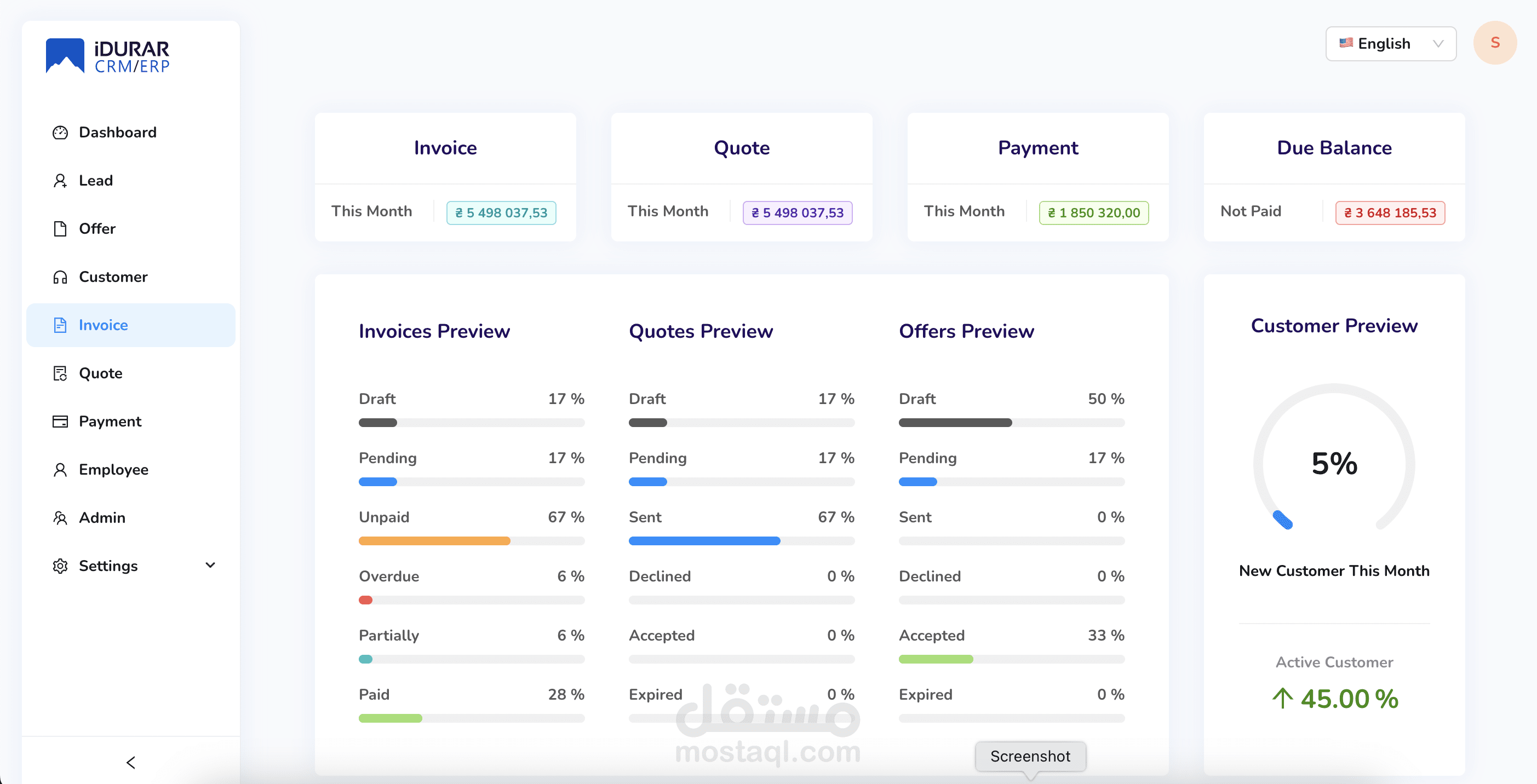Click the 28 % Paid value
The width and height of the screenshot is (1537, 784).
point(566,695)
